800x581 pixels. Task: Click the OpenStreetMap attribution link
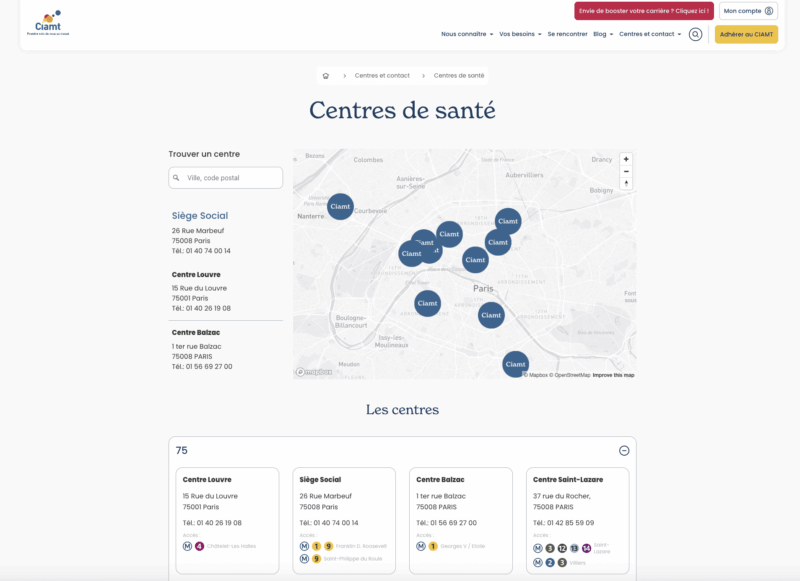(569, 375)
